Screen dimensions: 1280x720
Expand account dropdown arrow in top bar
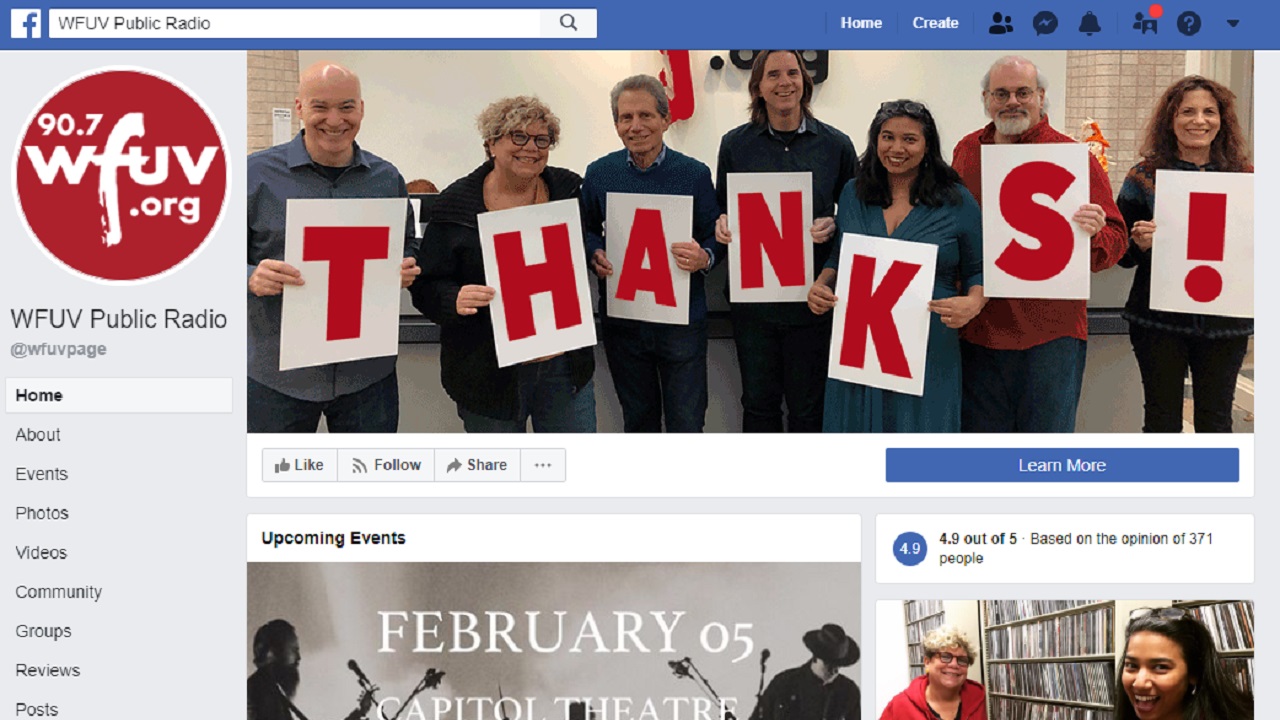tap(1233, 23)
